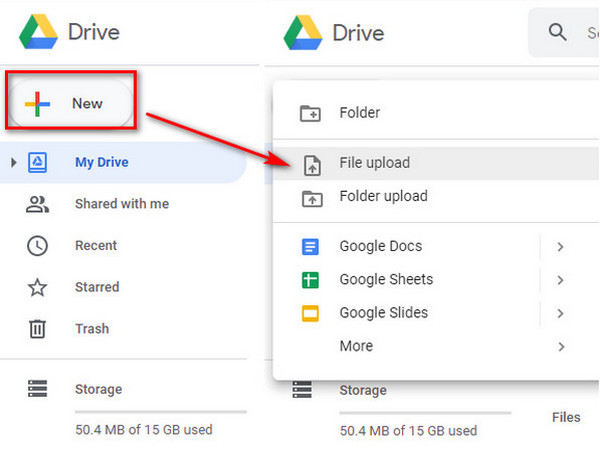Click the Google Docs blue icon
The image size is (600, 462).
point(310,247)
